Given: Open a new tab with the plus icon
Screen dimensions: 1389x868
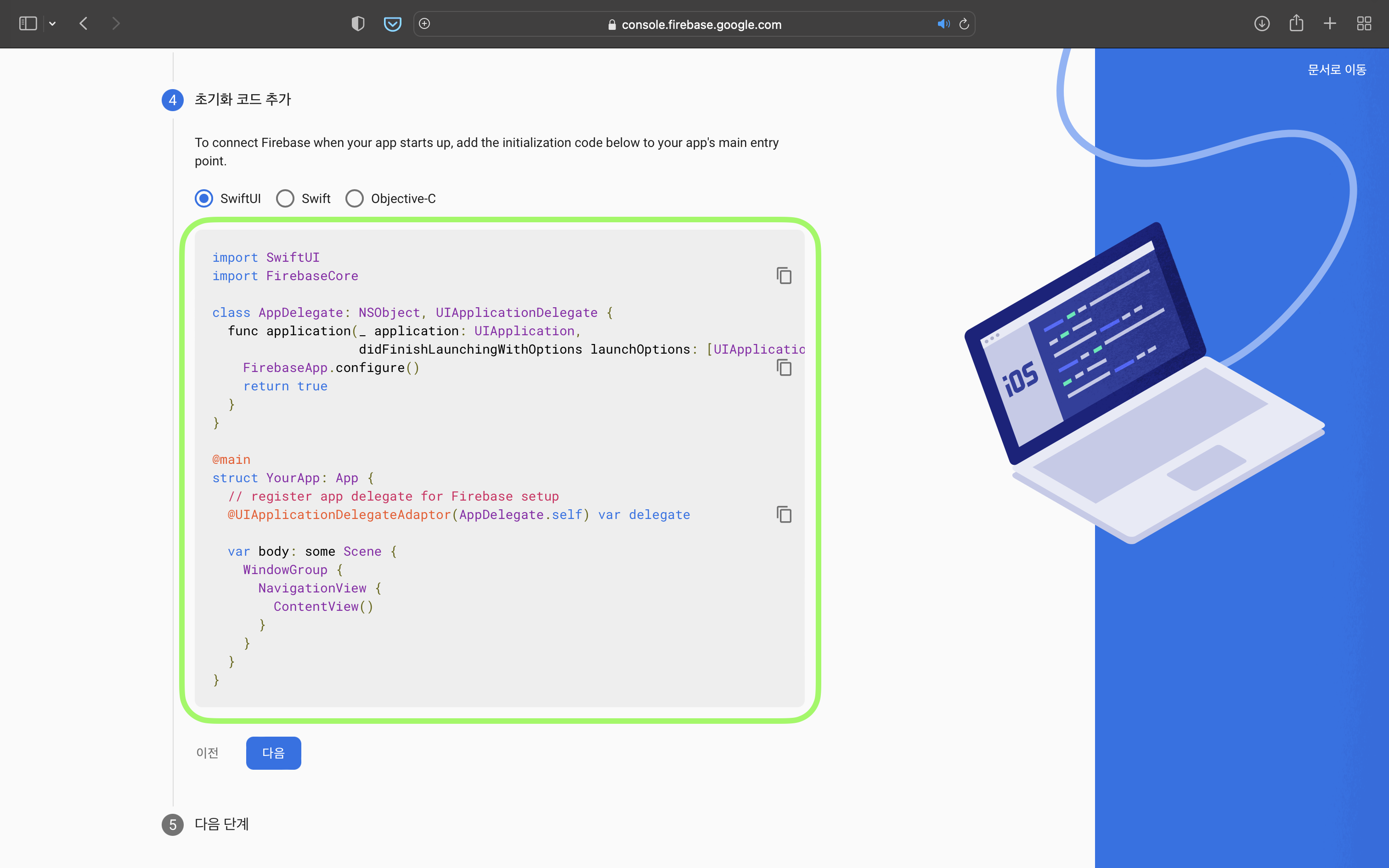Looking at the screenshot, I should click(x=1330, y=23).
